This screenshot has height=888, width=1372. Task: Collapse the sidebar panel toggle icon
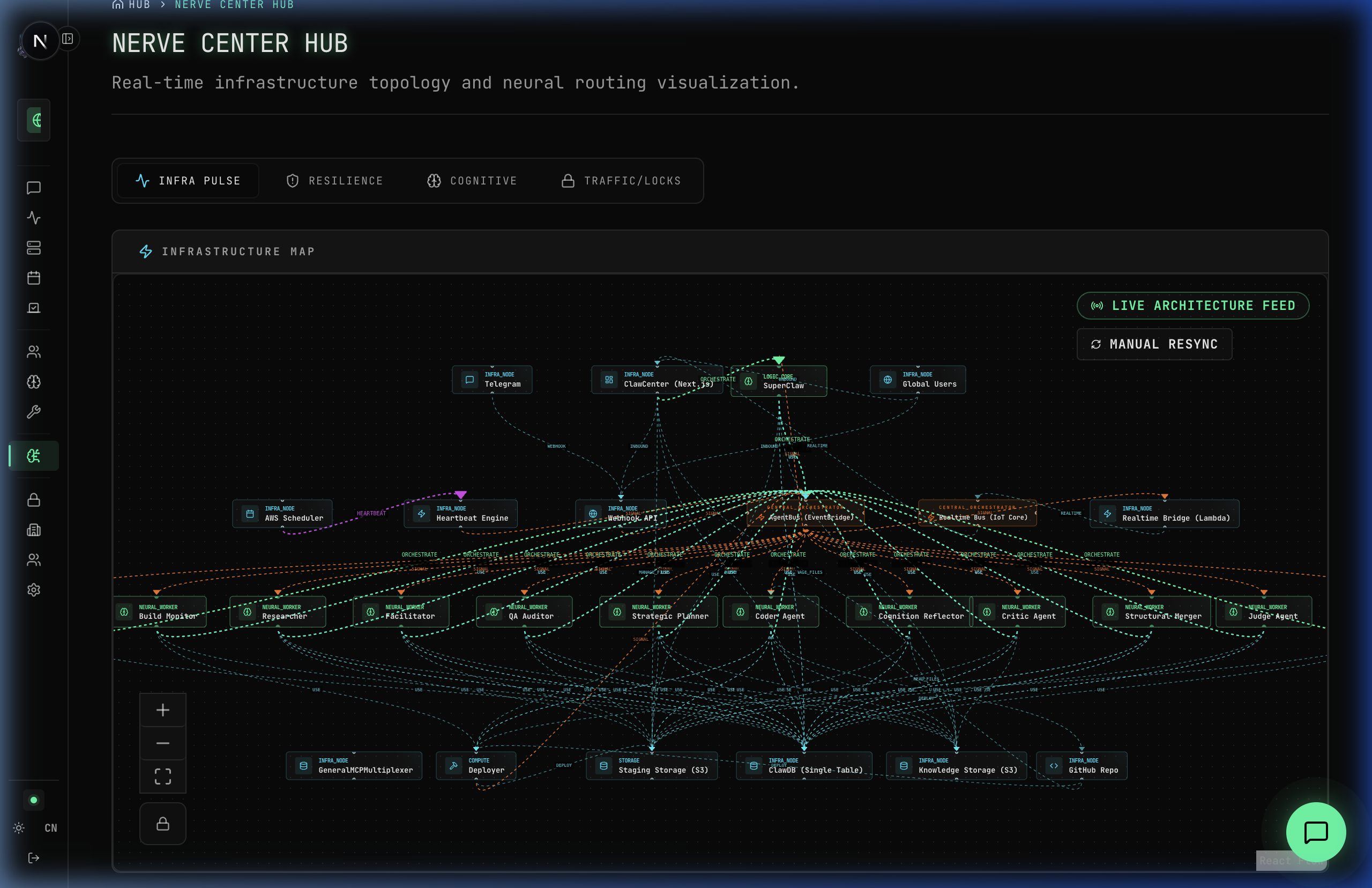68,39
